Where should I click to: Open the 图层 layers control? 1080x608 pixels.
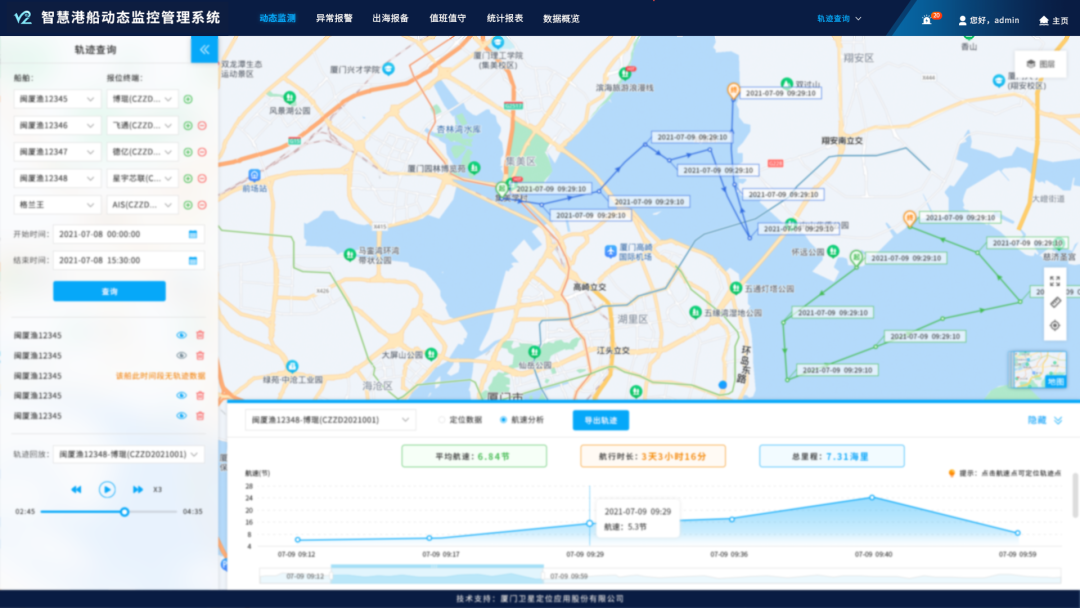(1039, 64)
